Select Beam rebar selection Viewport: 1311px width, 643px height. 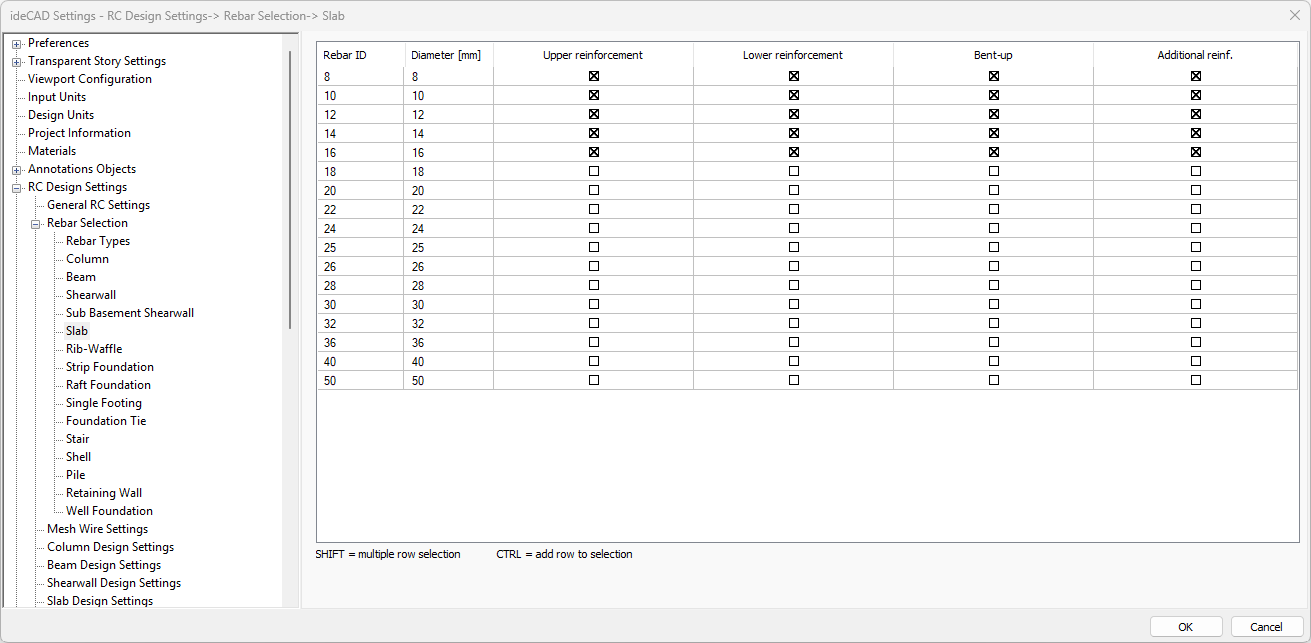tap(81, 277)
